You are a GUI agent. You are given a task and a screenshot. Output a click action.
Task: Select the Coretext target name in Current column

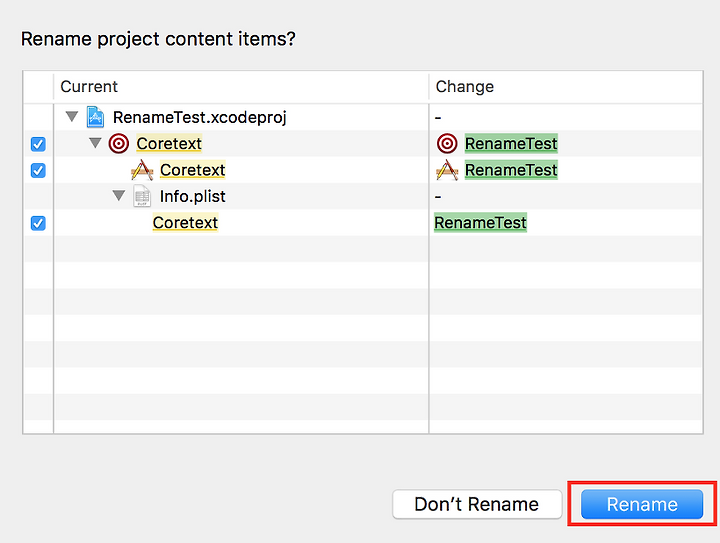coord(169,144)
